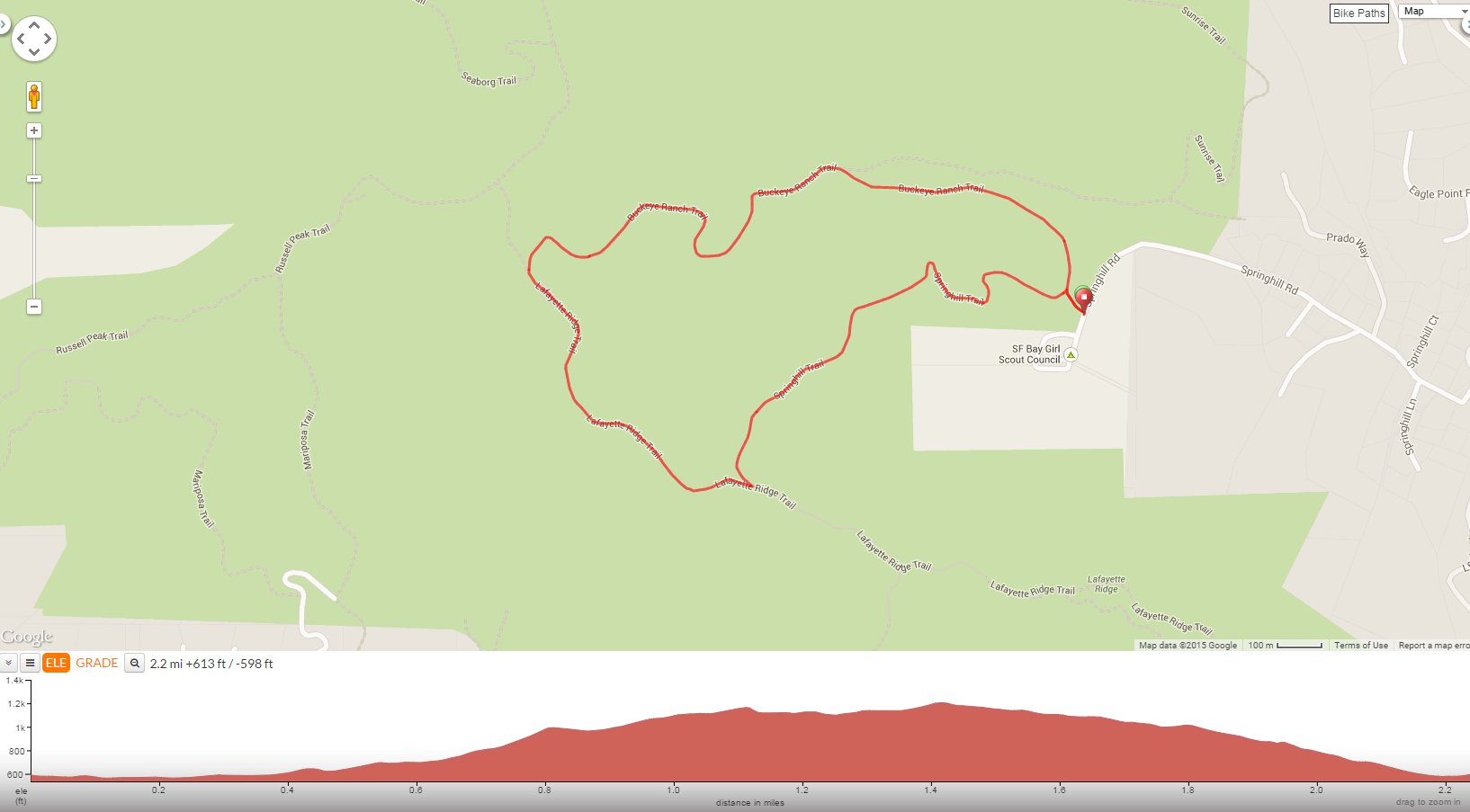
Task: Click Report a map error link
Action: (x=1434, y=646)
